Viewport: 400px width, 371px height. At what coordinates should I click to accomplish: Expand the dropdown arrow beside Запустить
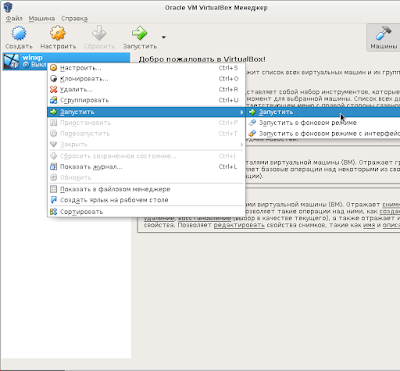[x=164, y=37]
